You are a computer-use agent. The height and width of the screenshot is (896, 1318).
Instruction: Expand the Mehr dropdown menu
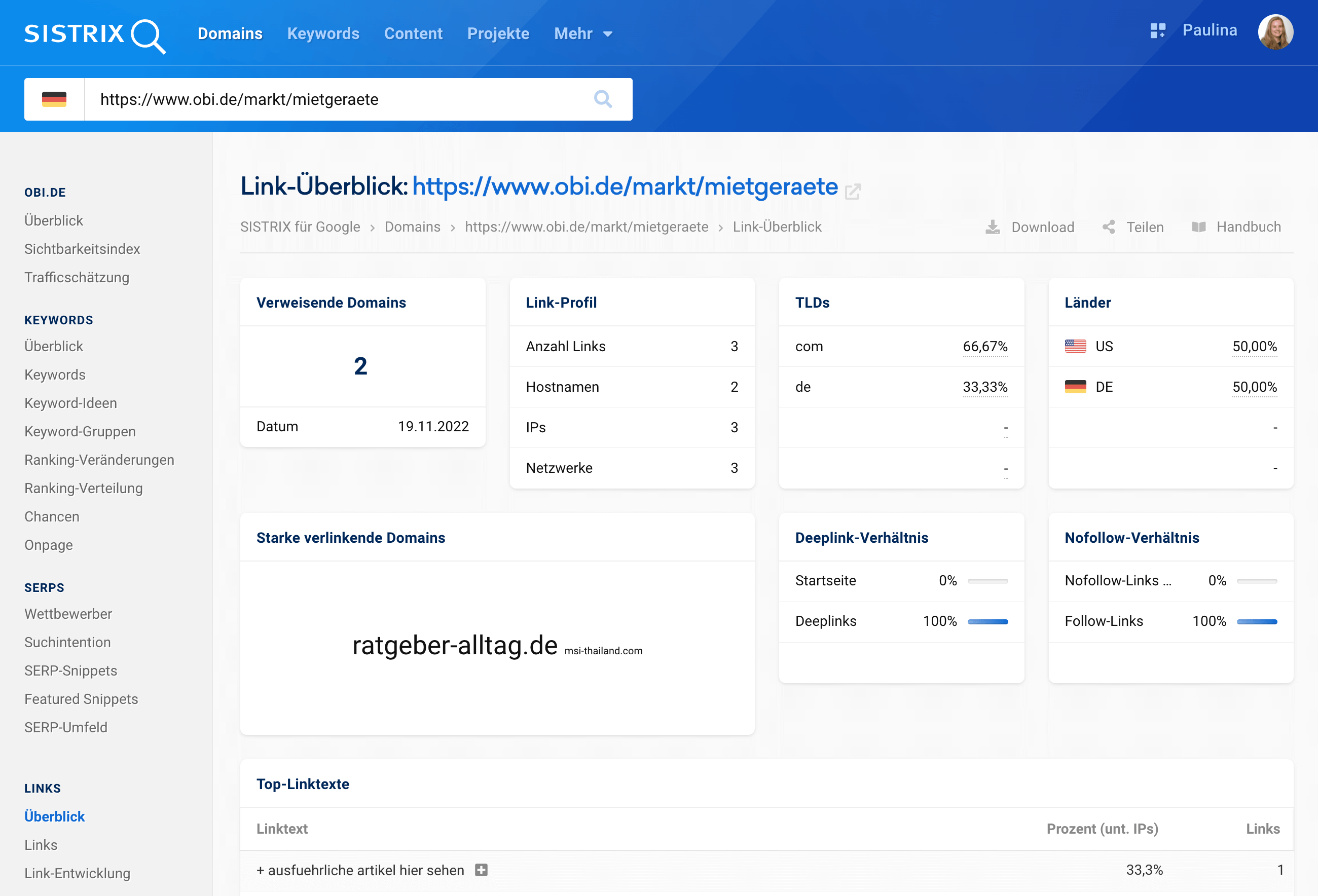583,33
